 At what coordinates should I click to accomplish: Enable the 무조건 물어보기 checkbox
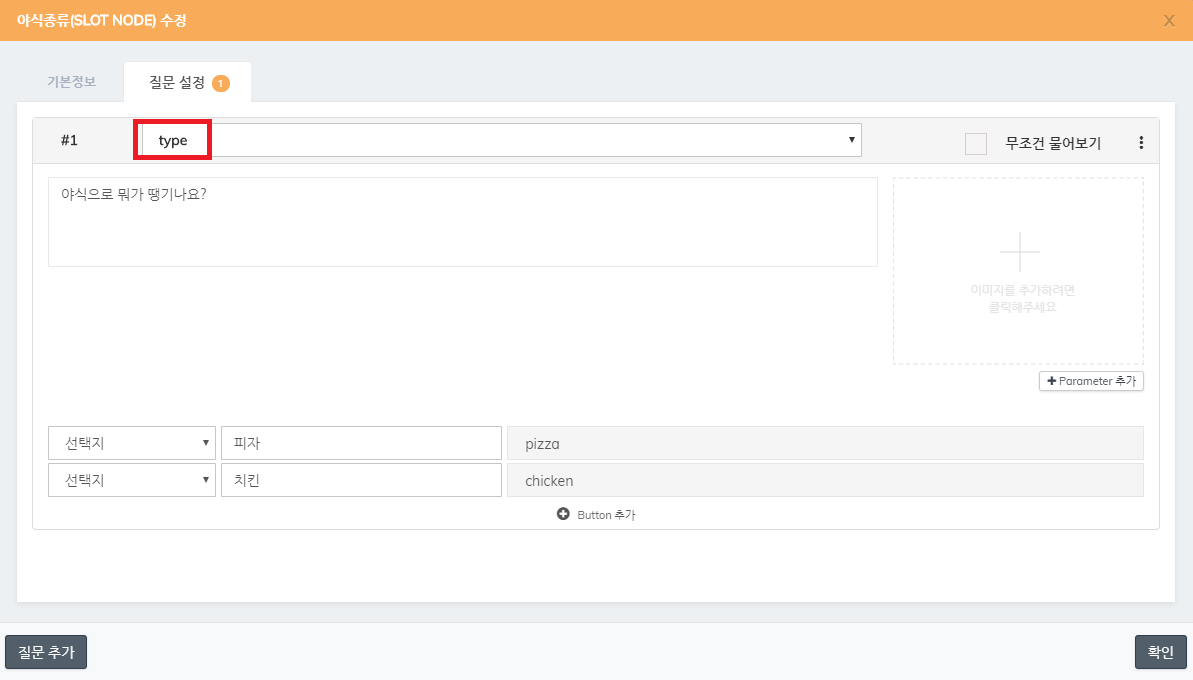pyautogui.click(x=975, y=143)
